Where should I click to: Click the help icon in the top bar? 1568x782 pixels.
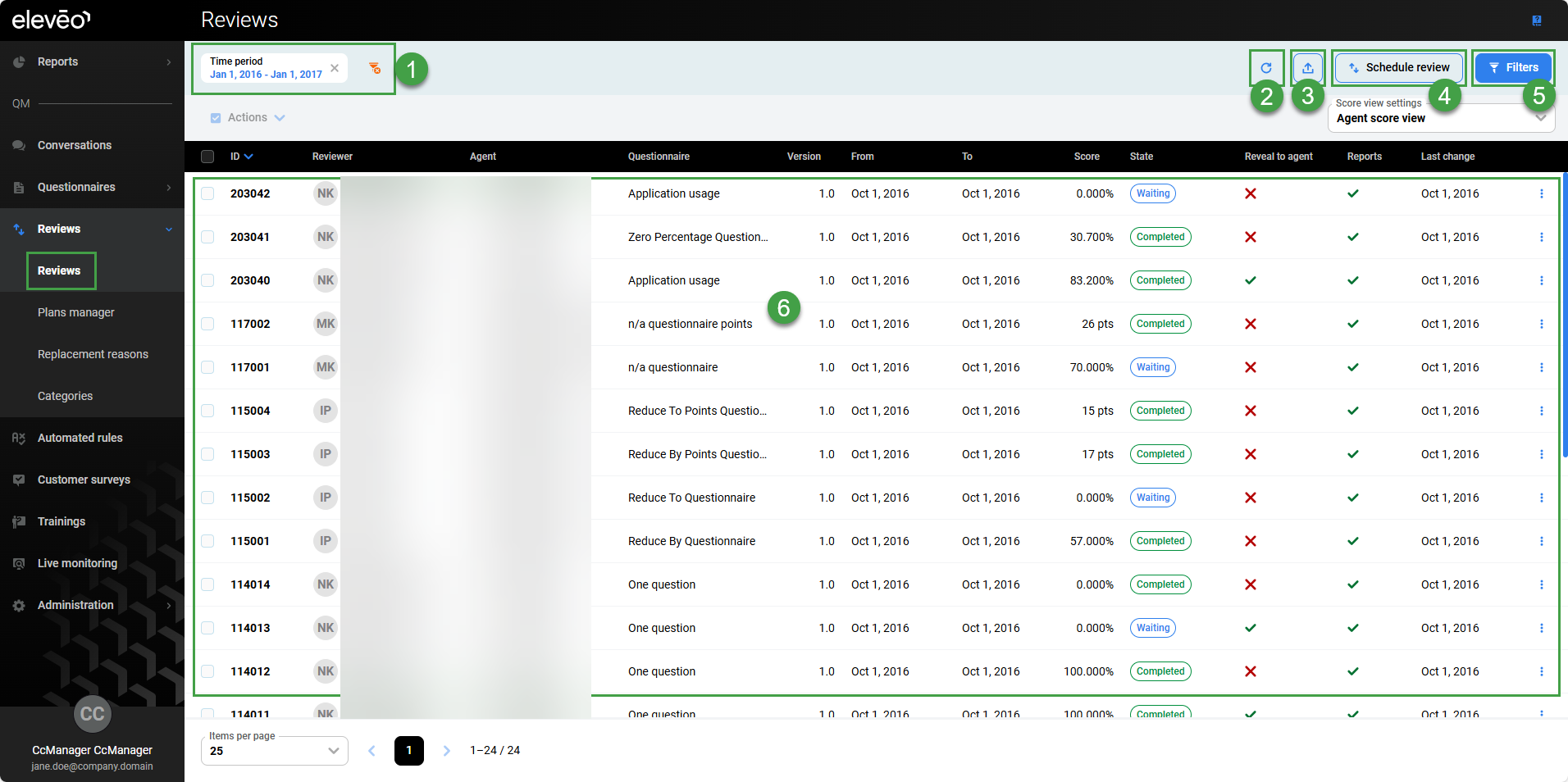(1536, 20)
